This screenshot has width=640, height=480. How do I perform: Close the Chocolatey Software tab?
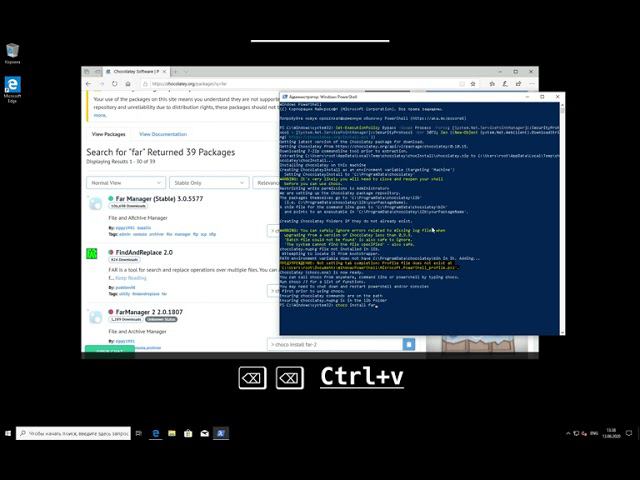pyautogui.click(x=164, y=71)
